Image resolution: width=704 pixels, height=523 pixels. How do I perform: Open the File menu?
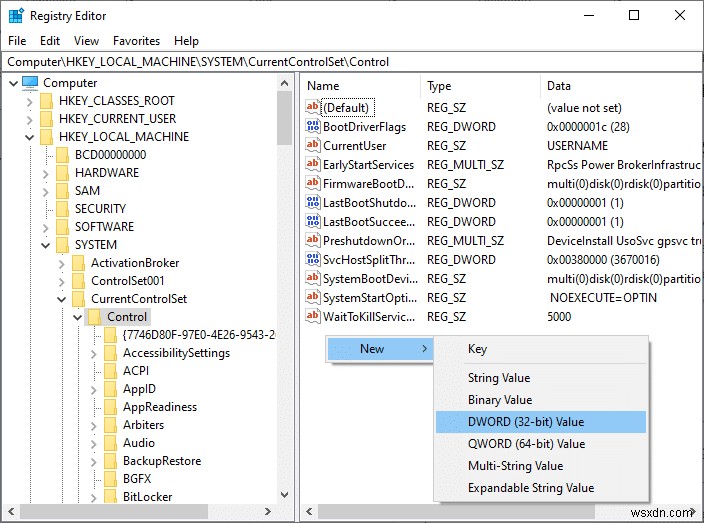(17, 41)
